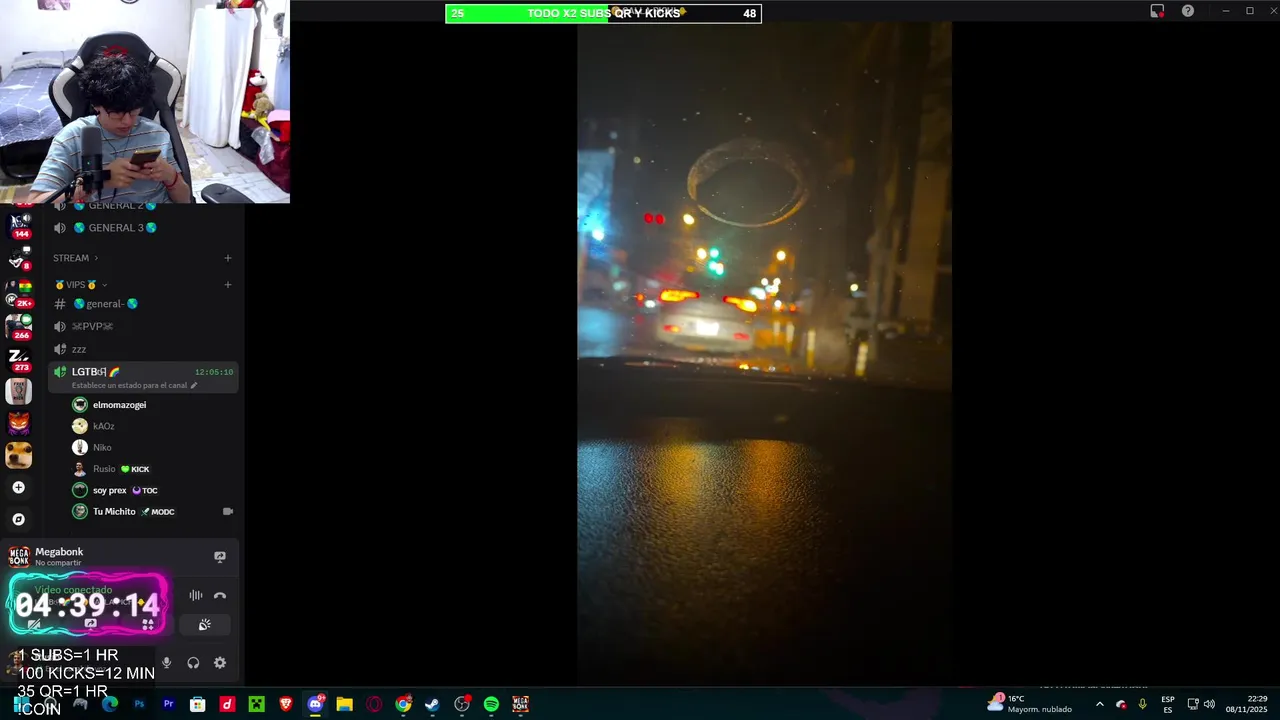Open clock and date 22:29

[1247, 704]
